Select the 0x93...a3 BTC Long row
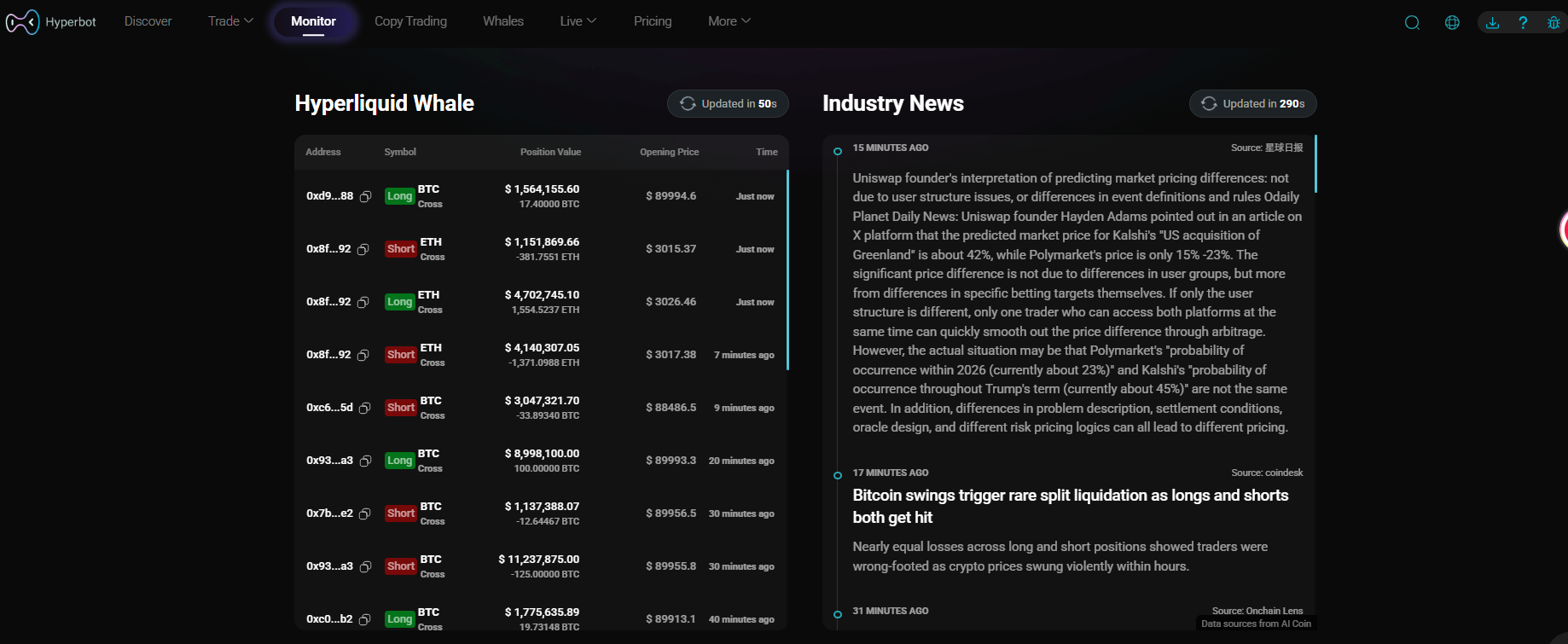The height and width of the screenshot is (644, 1568). [540, 461]
